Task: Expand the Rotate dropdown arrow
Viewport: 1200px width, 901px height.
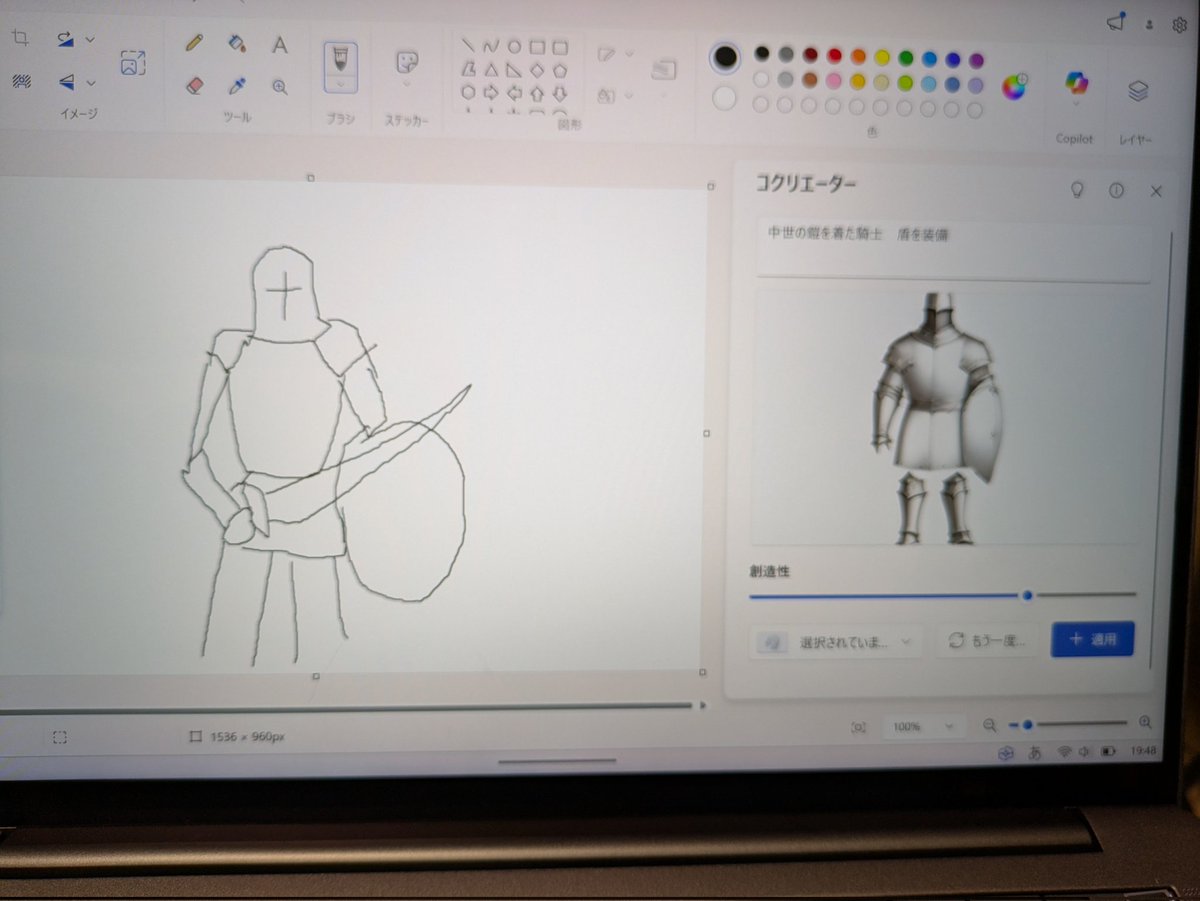Action: tap(91, 40)
